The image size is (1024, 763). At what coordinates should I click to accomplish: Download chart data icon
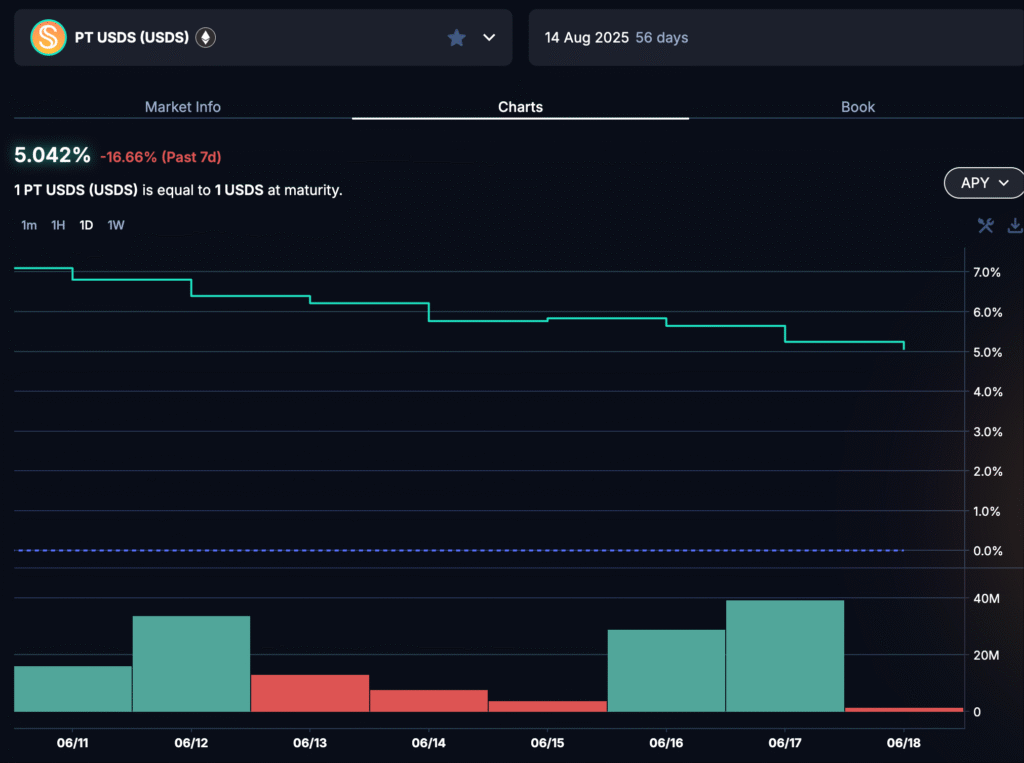[x=1015, y=226]
